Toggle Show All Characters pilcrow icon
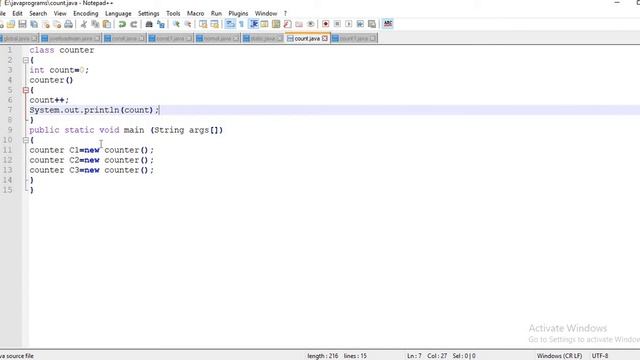640x360 pixels. 242,24
